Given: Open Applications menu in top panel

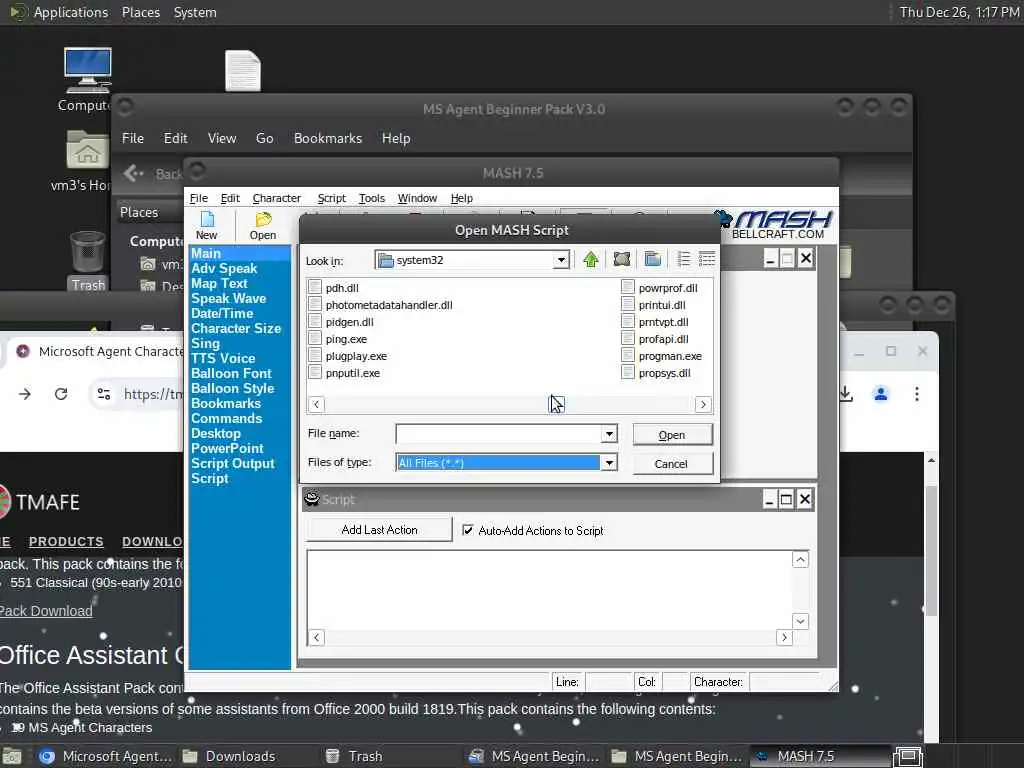Looking at the screenshot, I should pyautogui.click(x=71, y=12).
